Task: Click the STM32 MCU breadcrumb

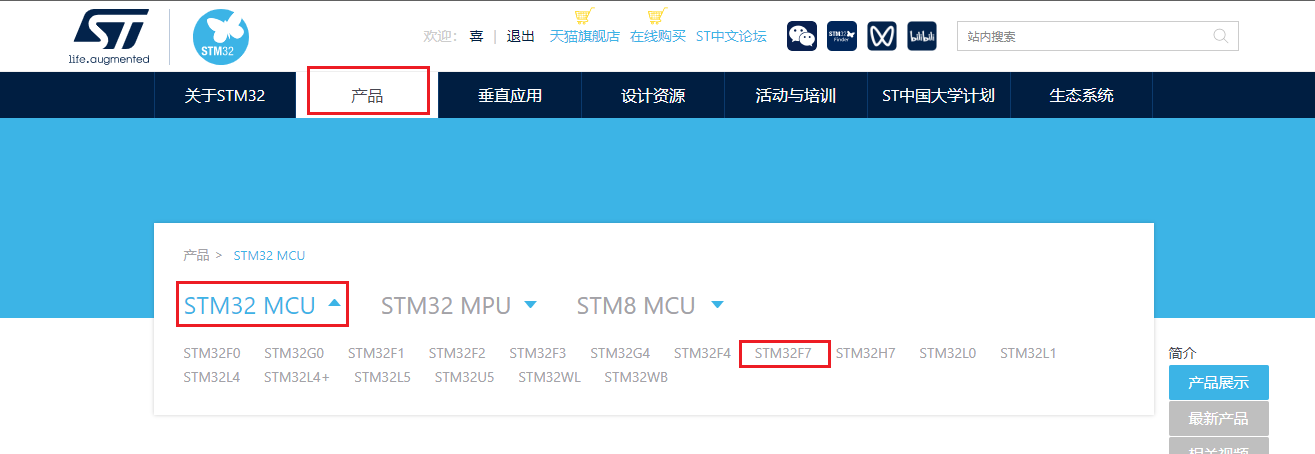Action: (269, 255)
